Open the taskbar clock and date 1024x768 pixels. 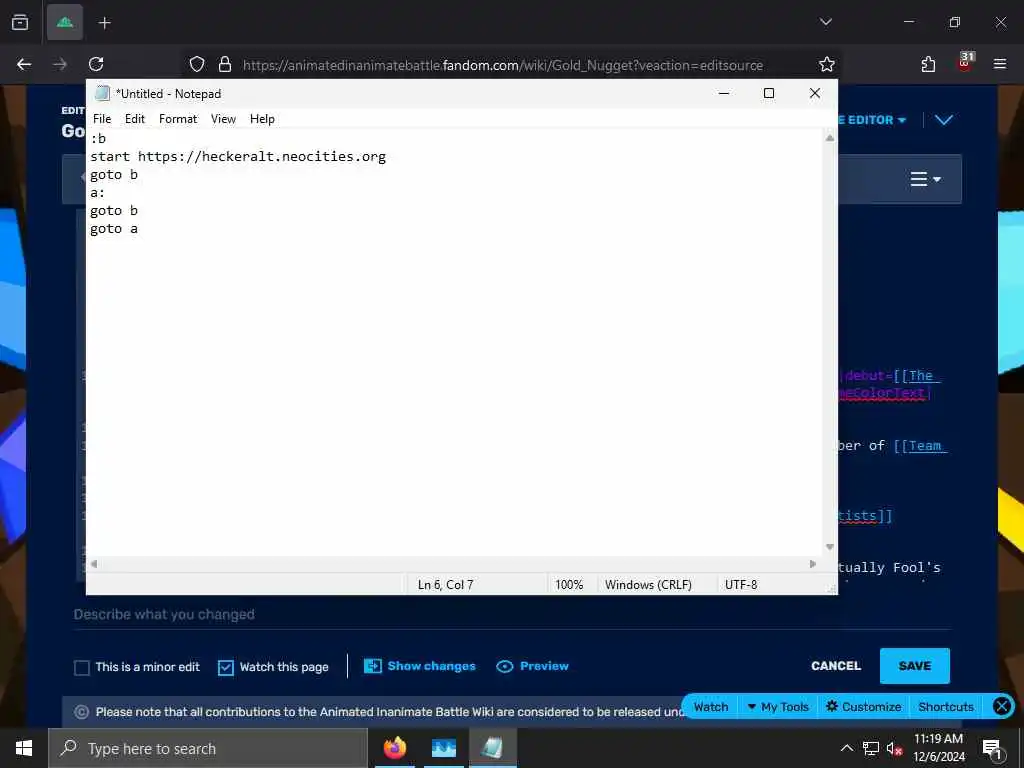coord(938,748)
